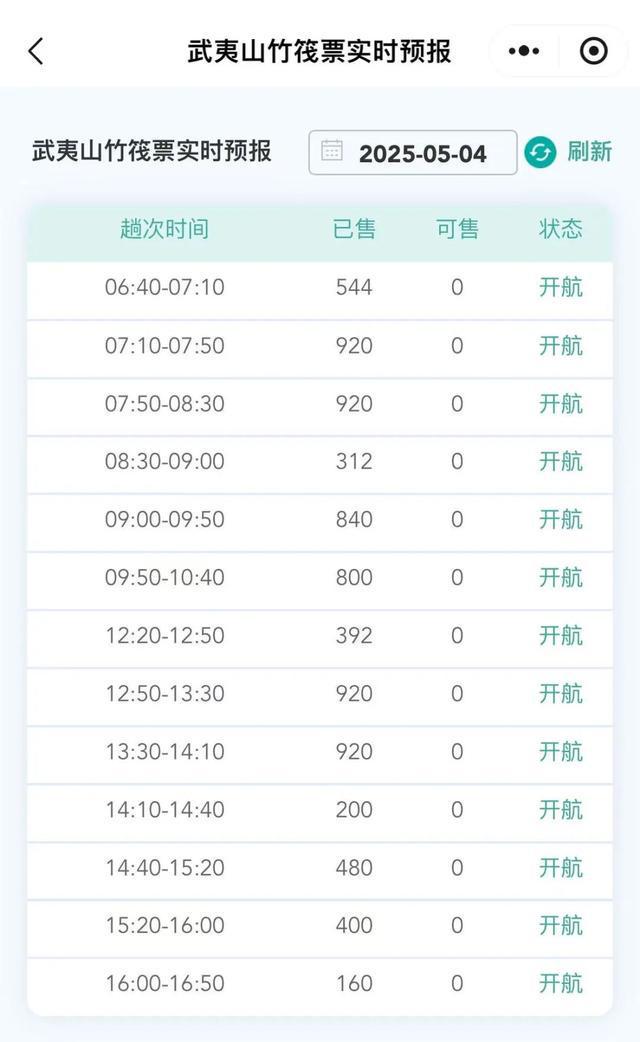Open the date picker showing 2025-05-04
This screenshot has width=640, height=1042.
422,153
